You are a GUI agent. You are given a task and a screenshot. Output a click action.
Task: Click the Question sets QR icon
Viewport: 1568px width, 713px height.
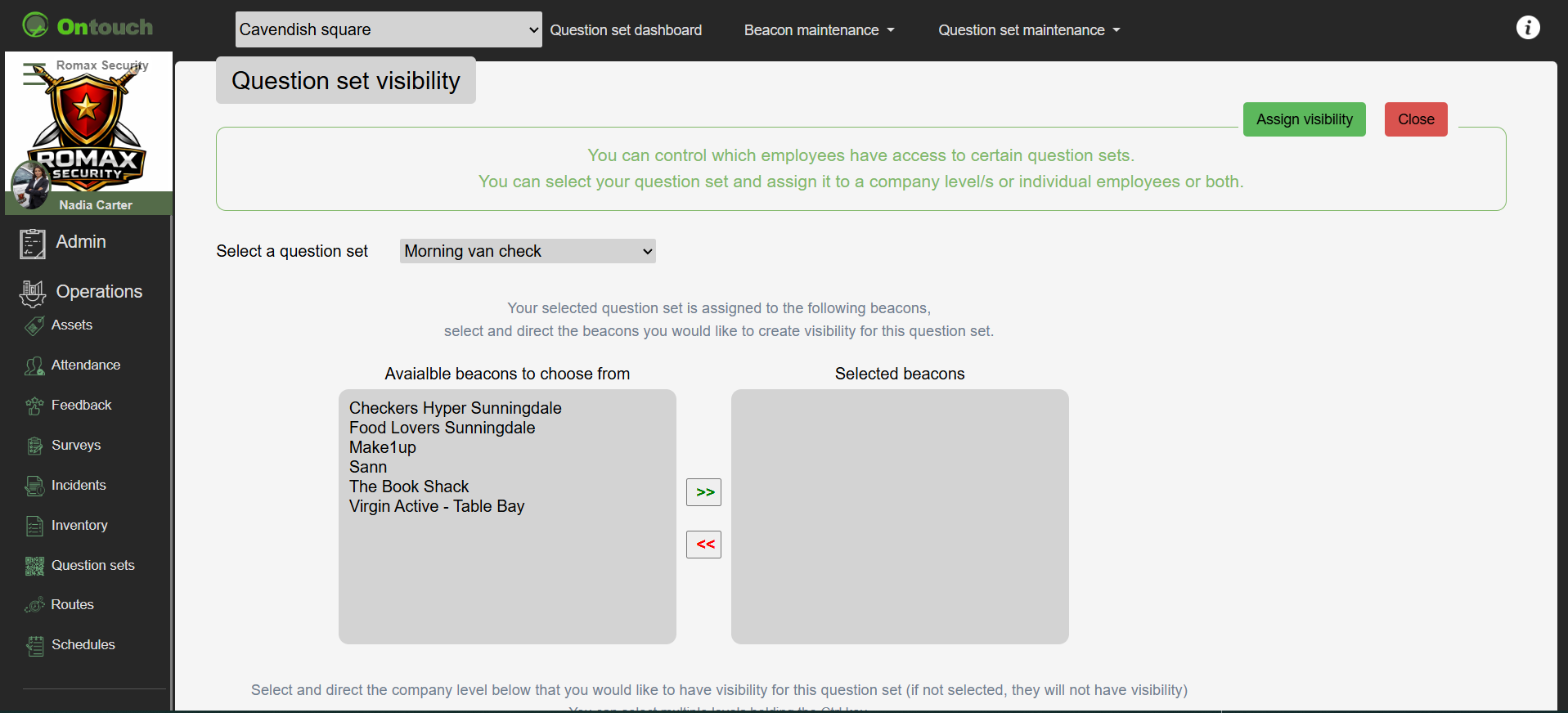pyautogui.click(x=34, y=566)
